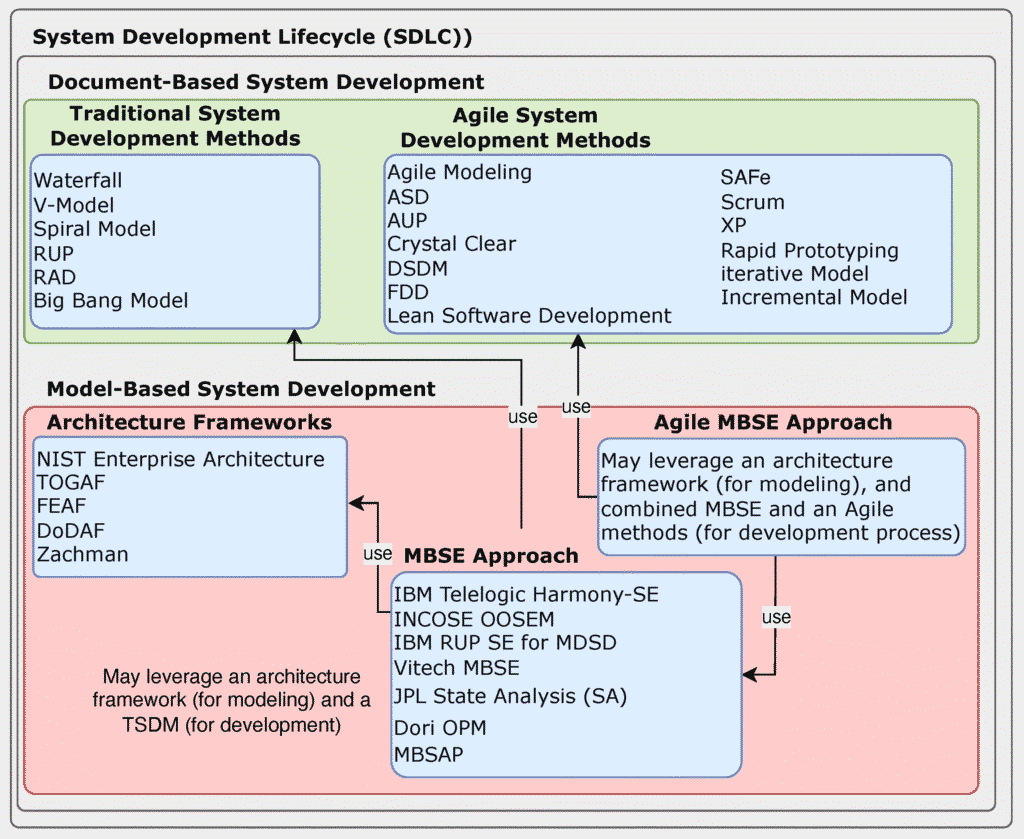Click 'Model-Based System Development' heading
This screenshot has width=1024, height=839.
241,389
